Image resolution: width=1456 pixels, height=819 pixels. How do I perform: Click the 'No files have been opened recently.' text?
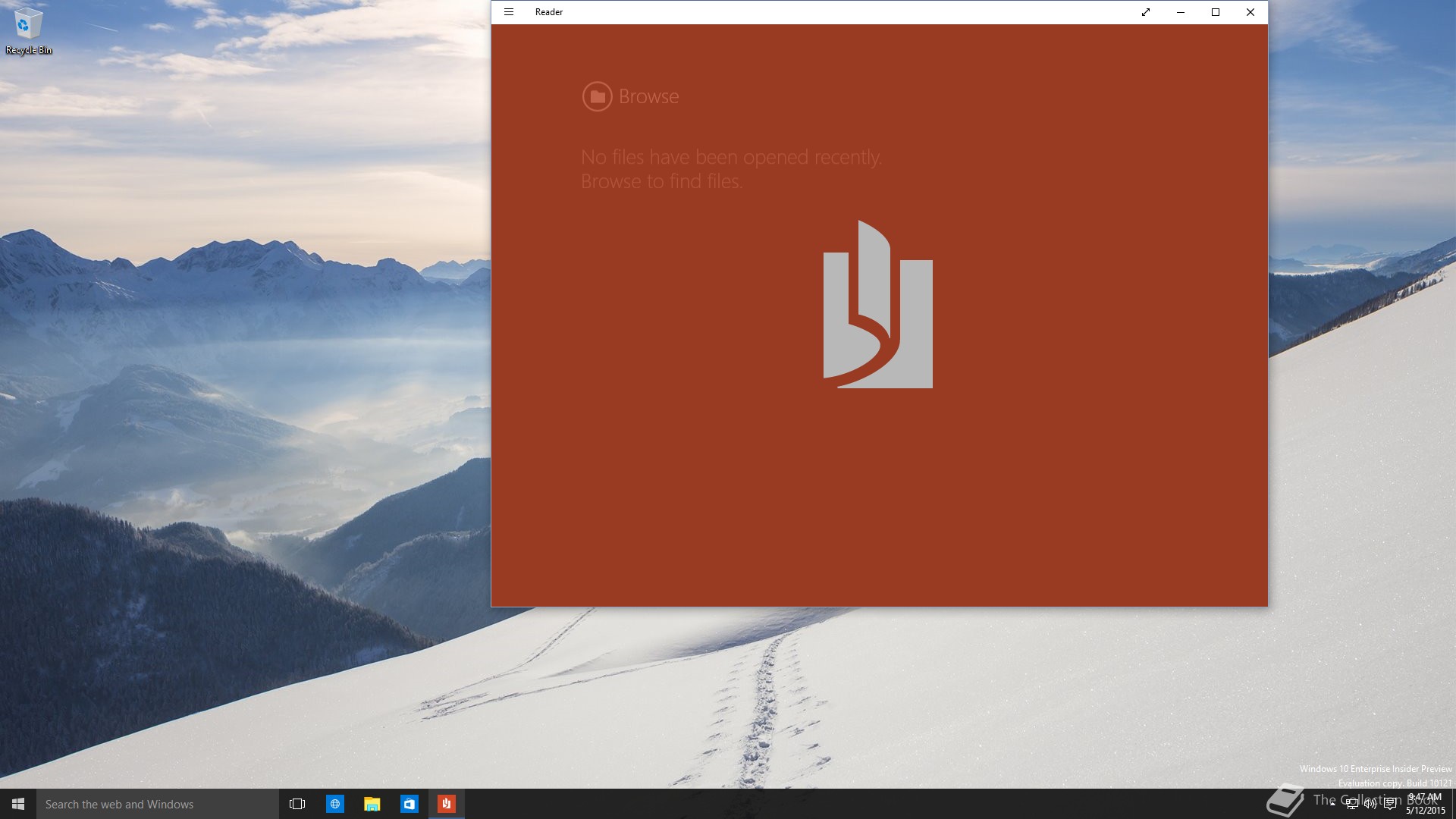731,157
